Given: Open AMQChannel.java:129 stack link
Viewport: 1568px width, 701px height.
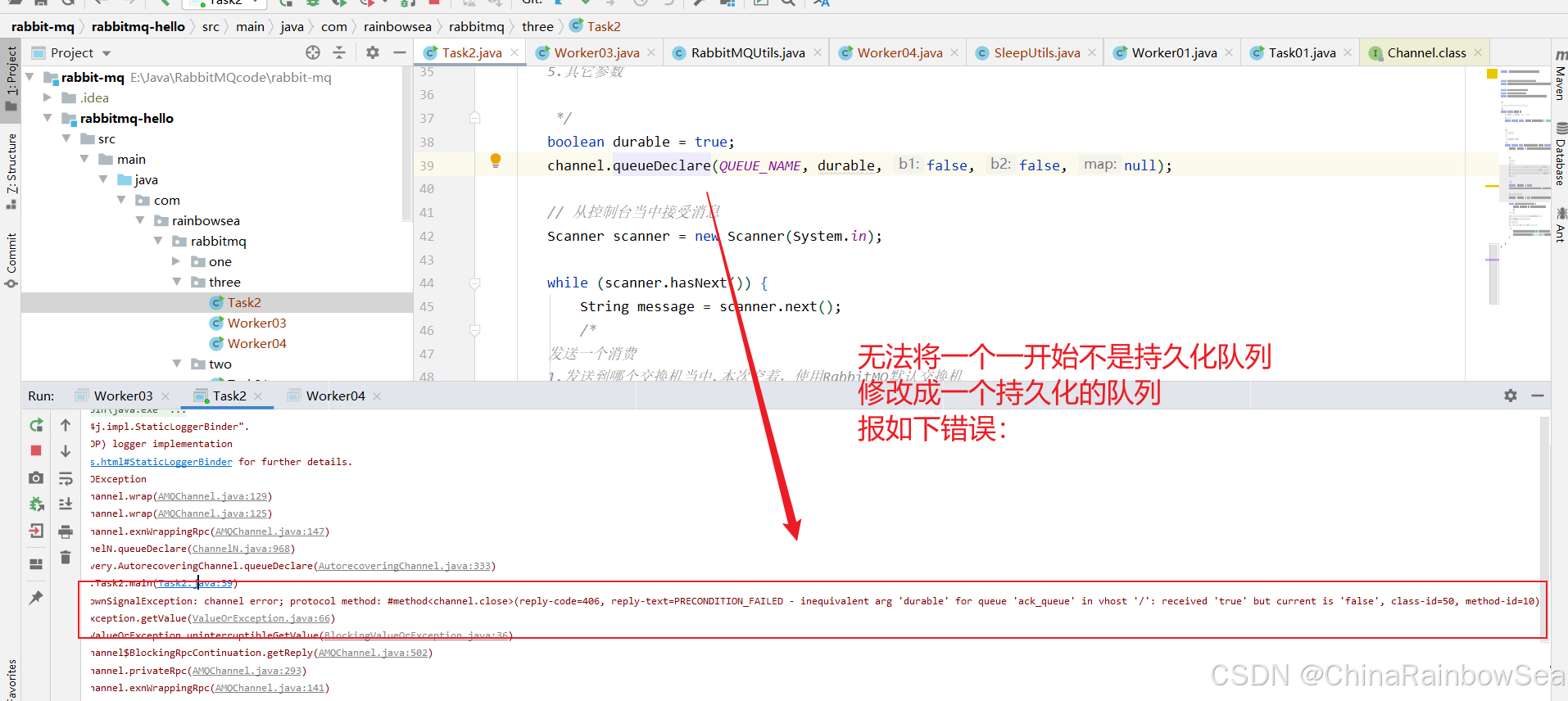Looking at the screenshot, I should click(x=213, y=496).
